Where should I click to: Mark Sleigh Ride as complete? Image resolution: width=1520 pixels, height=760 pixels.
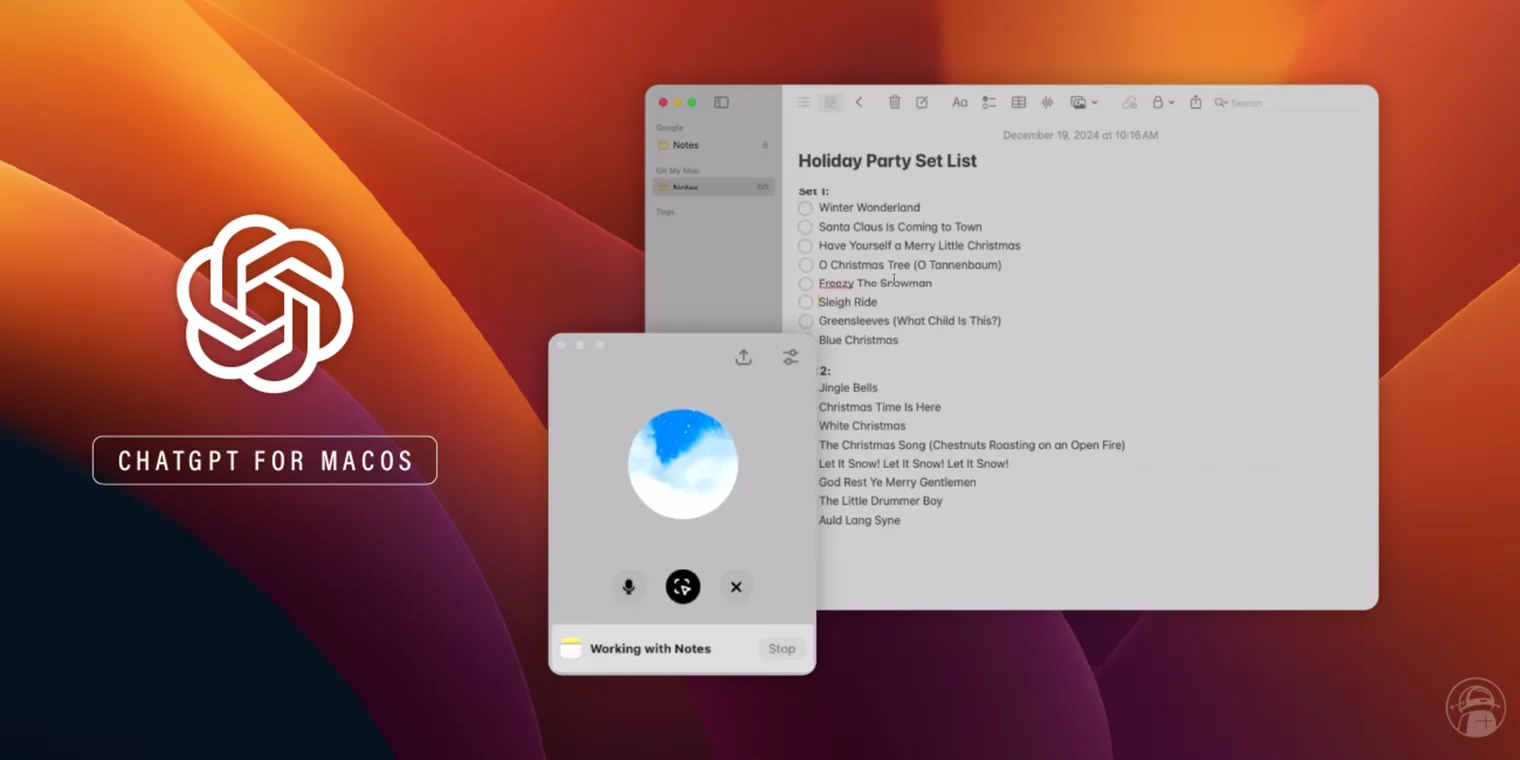coord(805,302)
